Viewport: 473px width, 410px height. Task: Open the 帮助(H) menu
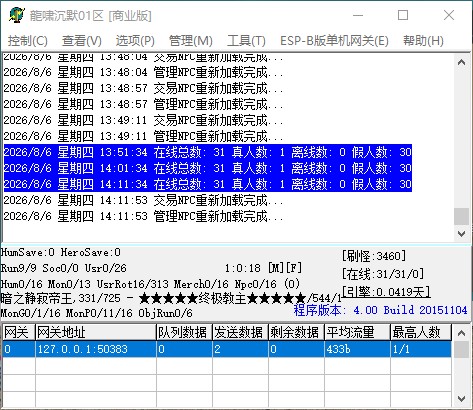pyautogui.click(x=423, y=41)
